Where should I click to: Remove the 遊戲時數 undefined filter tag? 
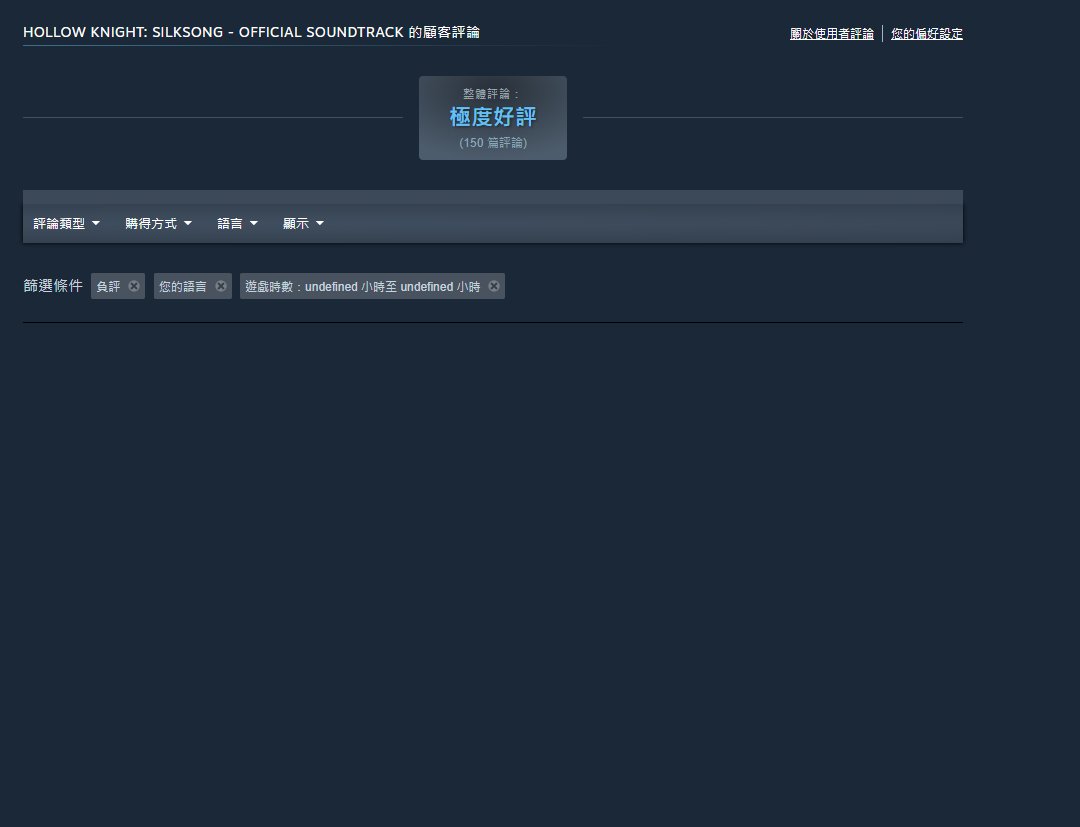tap(494, 286)
